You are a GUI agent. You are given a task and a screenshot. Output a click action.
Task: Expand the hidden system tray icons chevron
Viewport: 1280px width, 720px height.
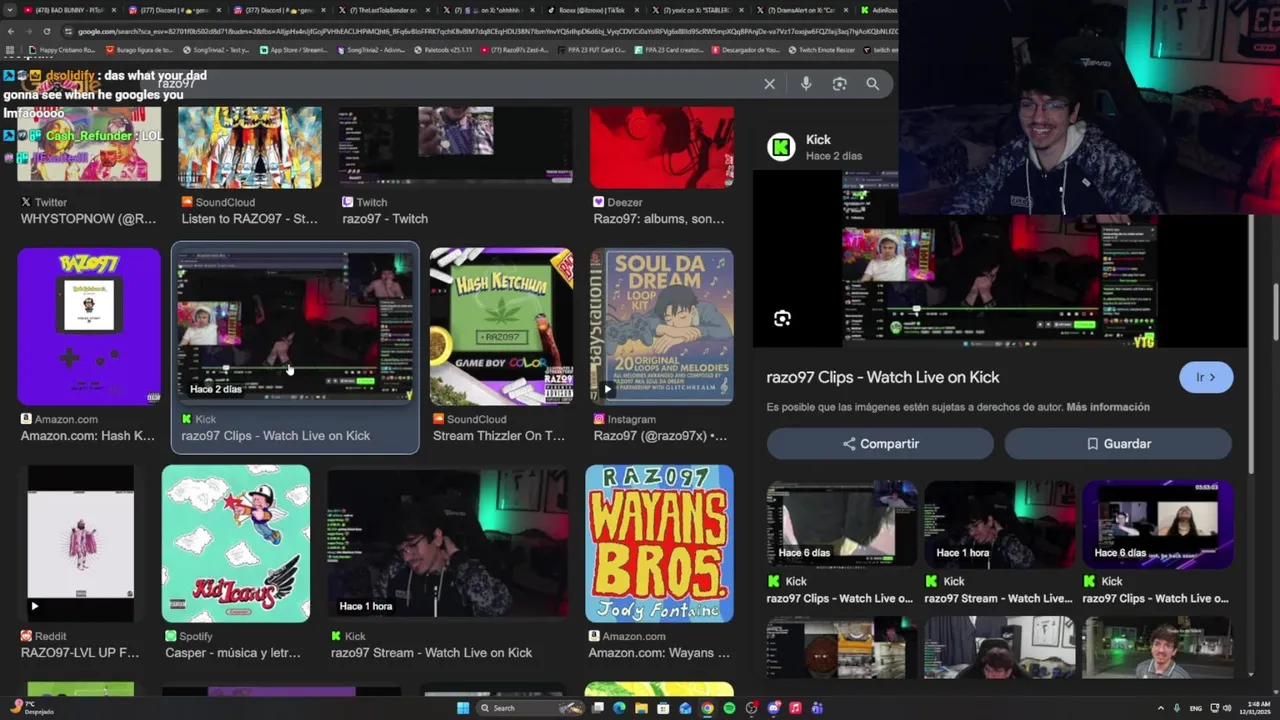[x=1160, y=709]
